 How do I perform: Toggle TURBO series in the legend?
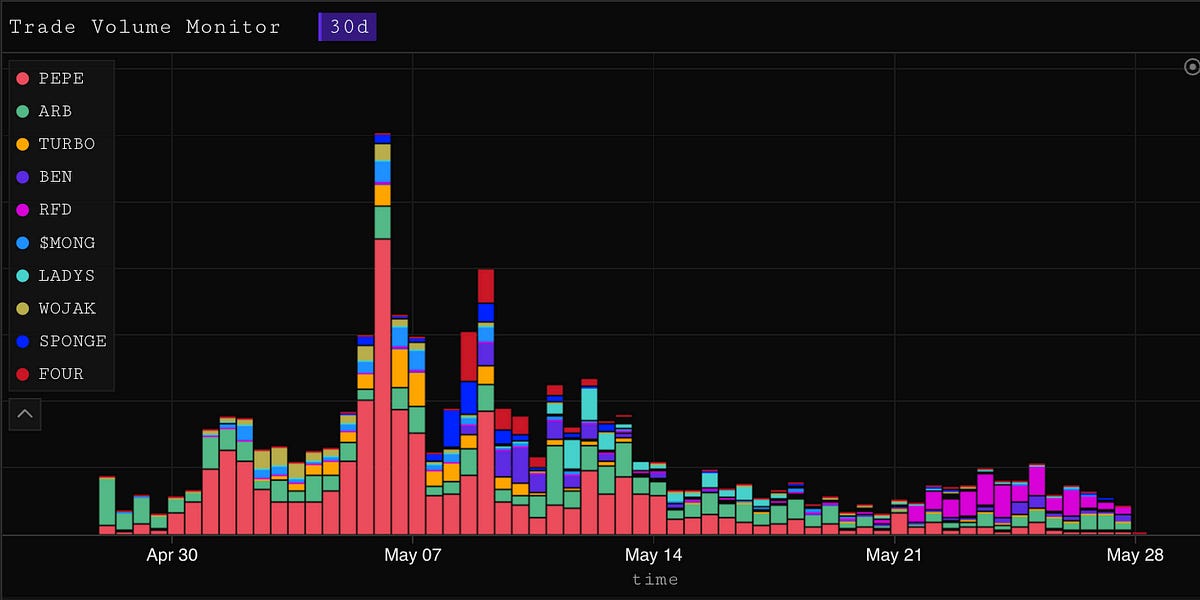pyautogui.click(x=66, y=144)
